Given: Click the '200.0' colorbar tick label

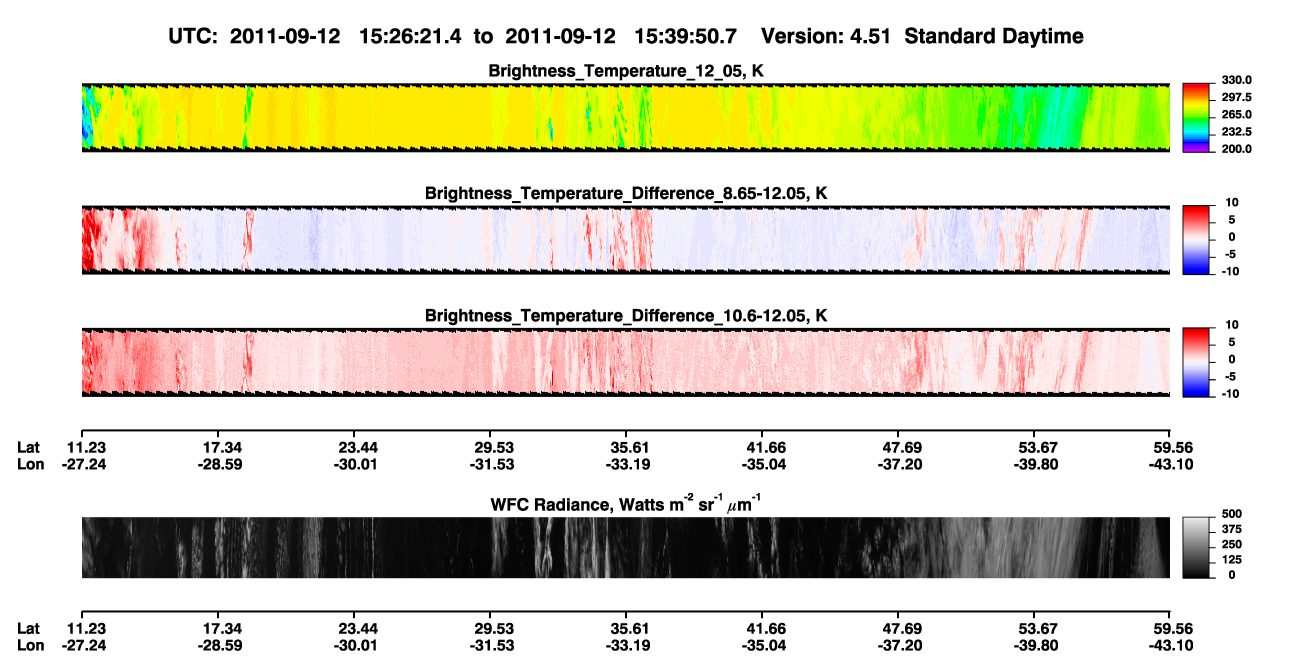Looking at the screenshot, I should coord(1237,149).
